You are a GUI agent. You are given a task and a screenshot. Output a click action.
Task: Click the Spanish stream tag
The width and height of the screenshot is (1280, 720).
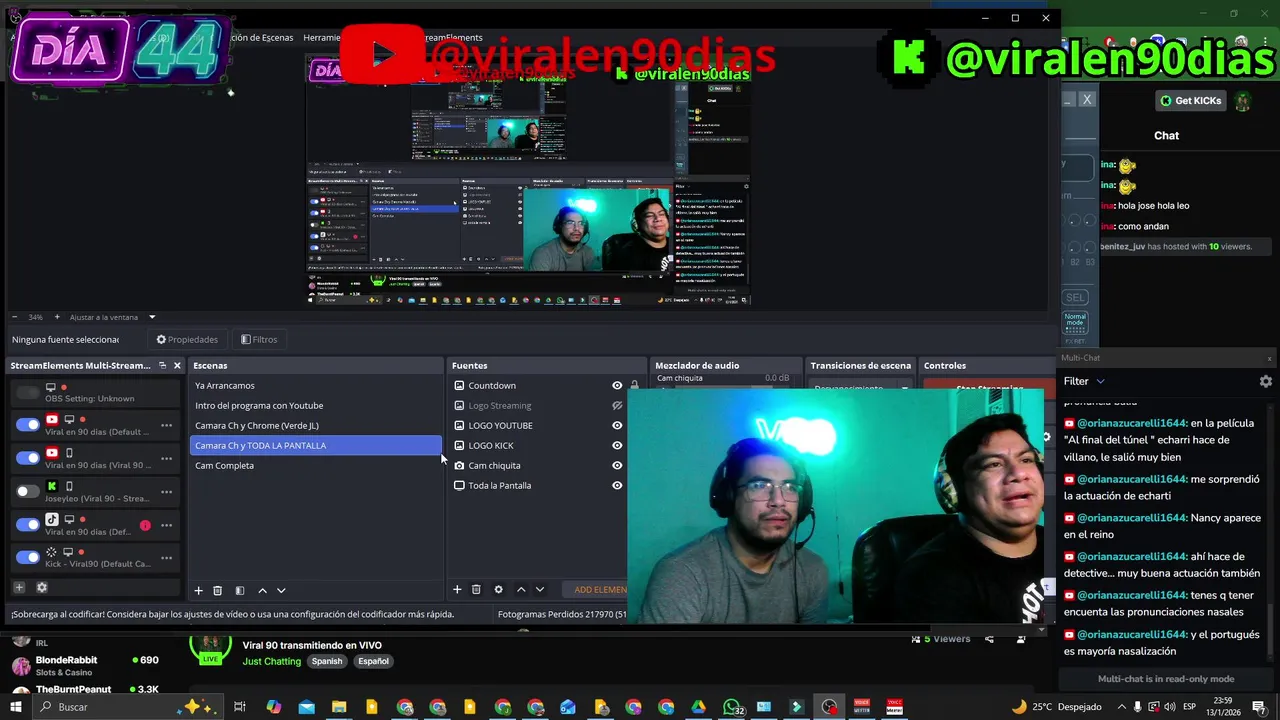click(x=327, y=661)
